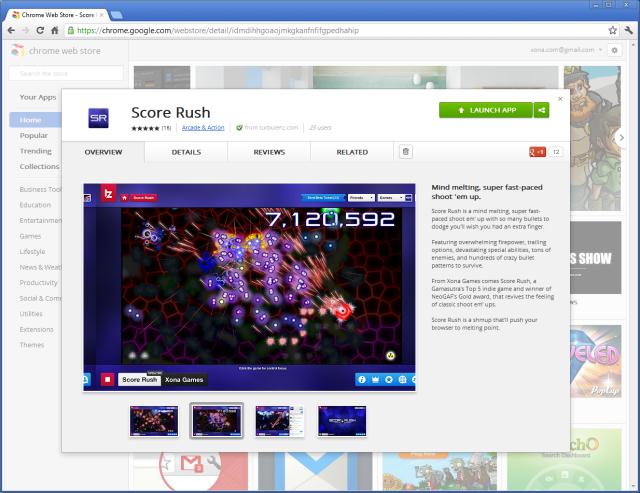Image resolution: width=640 pixels, height=493 pixels.
Task: Open Lifestyle category in sidebar
Action: 32,251
